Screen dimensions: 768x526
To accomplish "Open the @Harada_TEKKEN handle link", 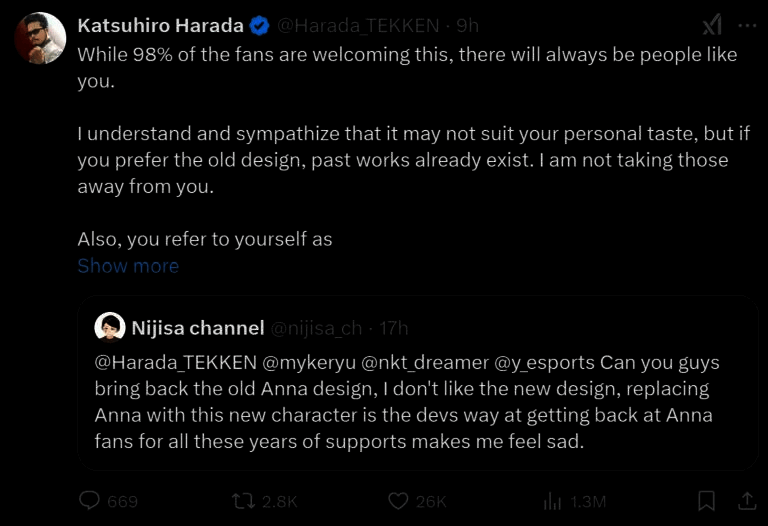I will 357,26.
